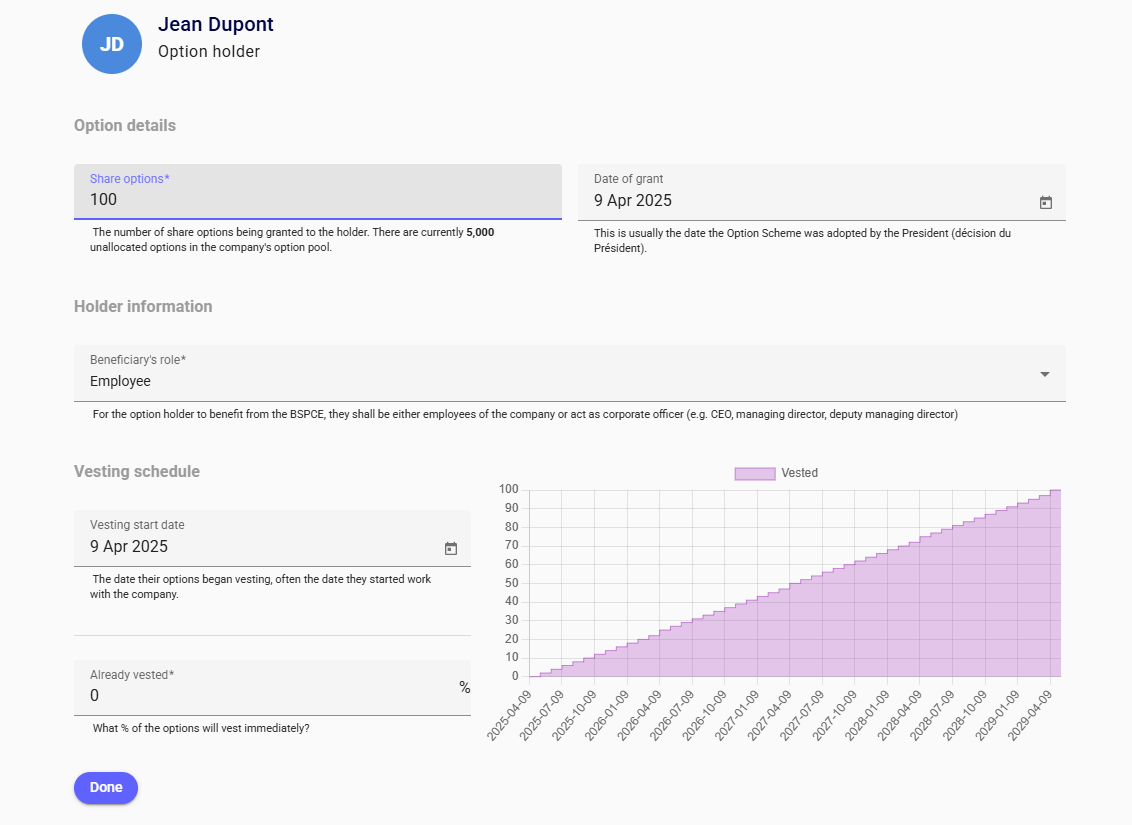Image resolution: width=1132 pixels, height=825 pixels.
Task: Open the Vesting start date calendar icon
Action: click(450, 548)
